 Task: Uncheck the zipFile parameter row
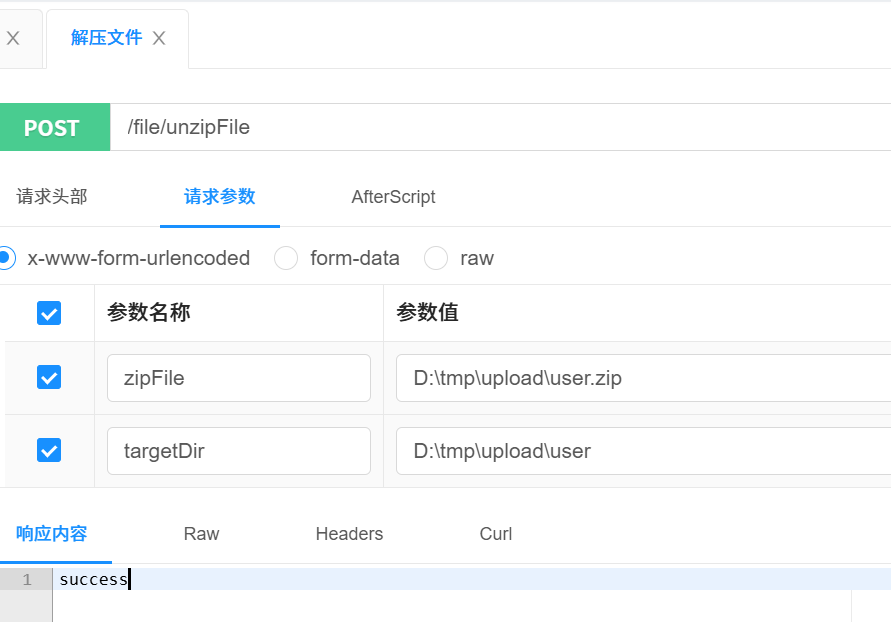[x=48, y=378]
